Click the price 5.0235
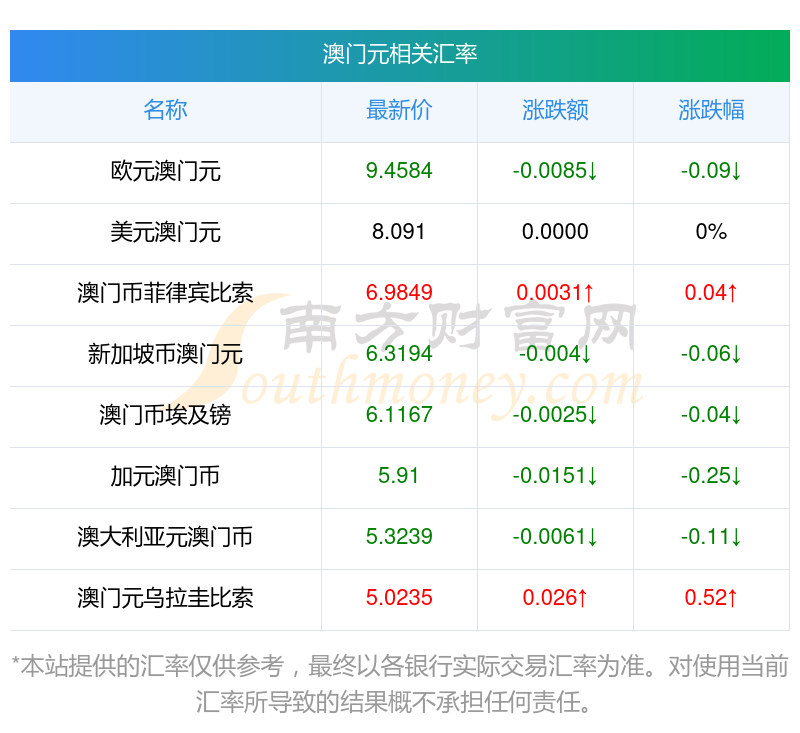 click(399, 598)
